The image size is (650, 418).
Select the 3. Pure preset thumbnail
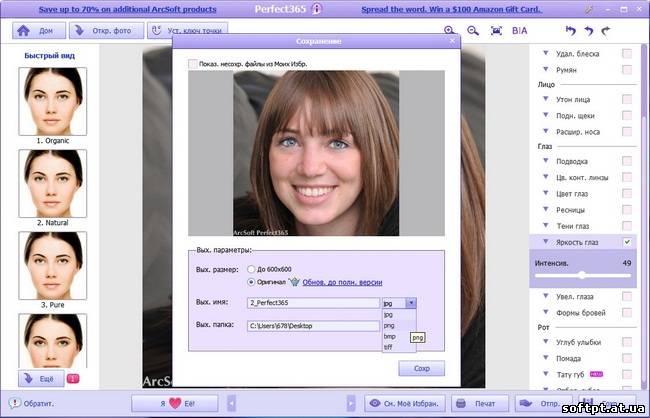click(53, 265)
